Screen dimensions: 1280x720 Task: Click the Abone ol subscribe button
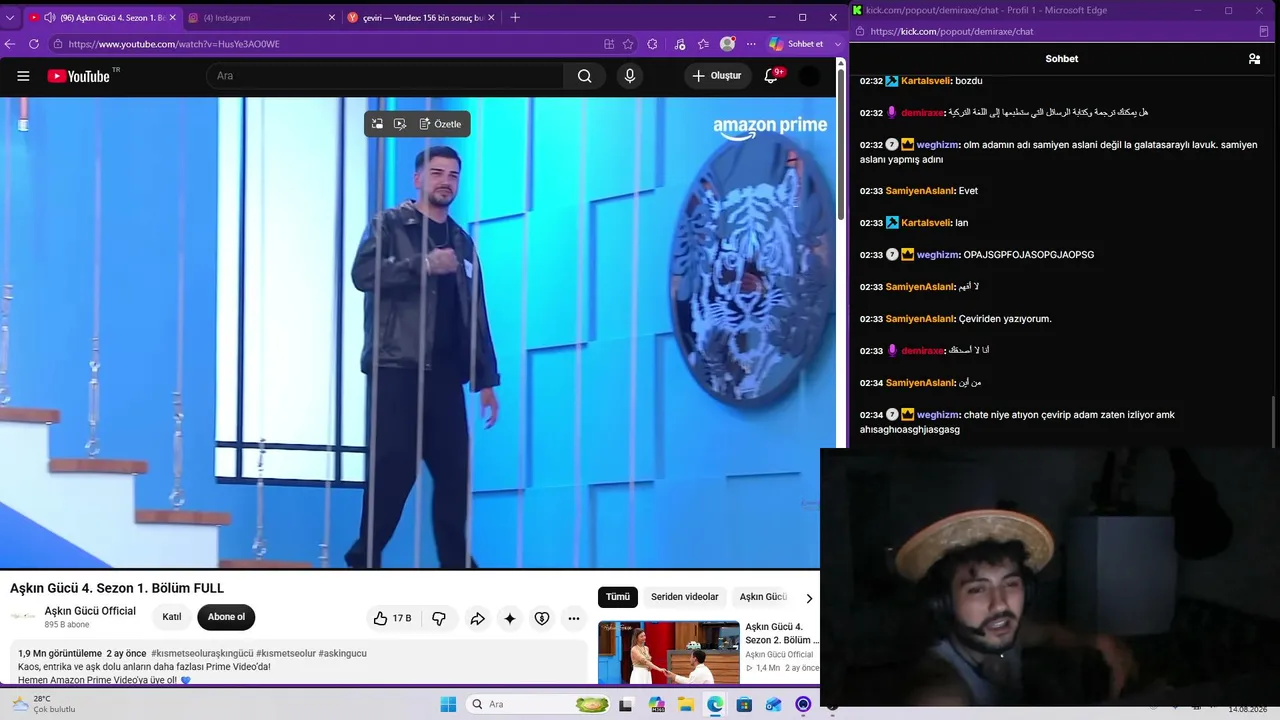pyautogui.click(x=226, y=617)
